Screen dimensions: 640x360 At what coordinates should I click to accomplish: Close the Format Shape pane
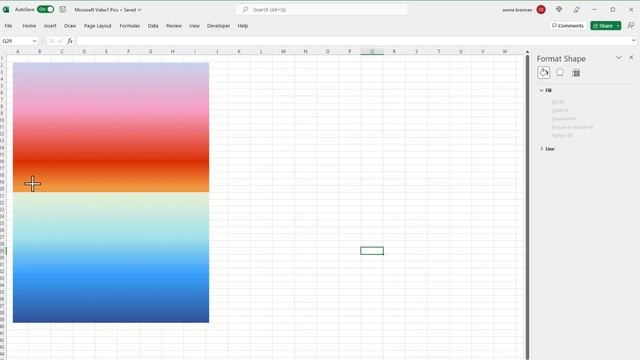(x=631, y=58)
